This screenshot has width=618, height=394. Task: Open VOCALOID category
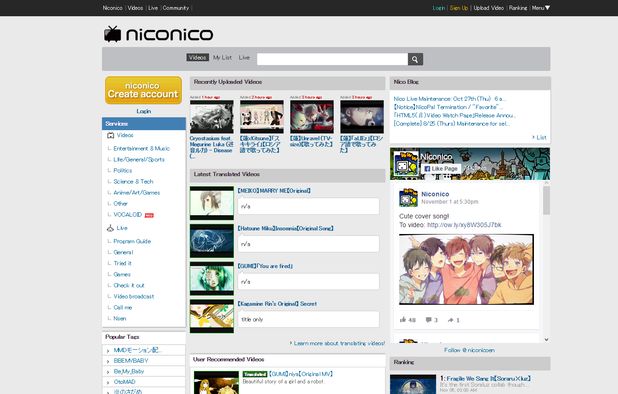(127, 215)
